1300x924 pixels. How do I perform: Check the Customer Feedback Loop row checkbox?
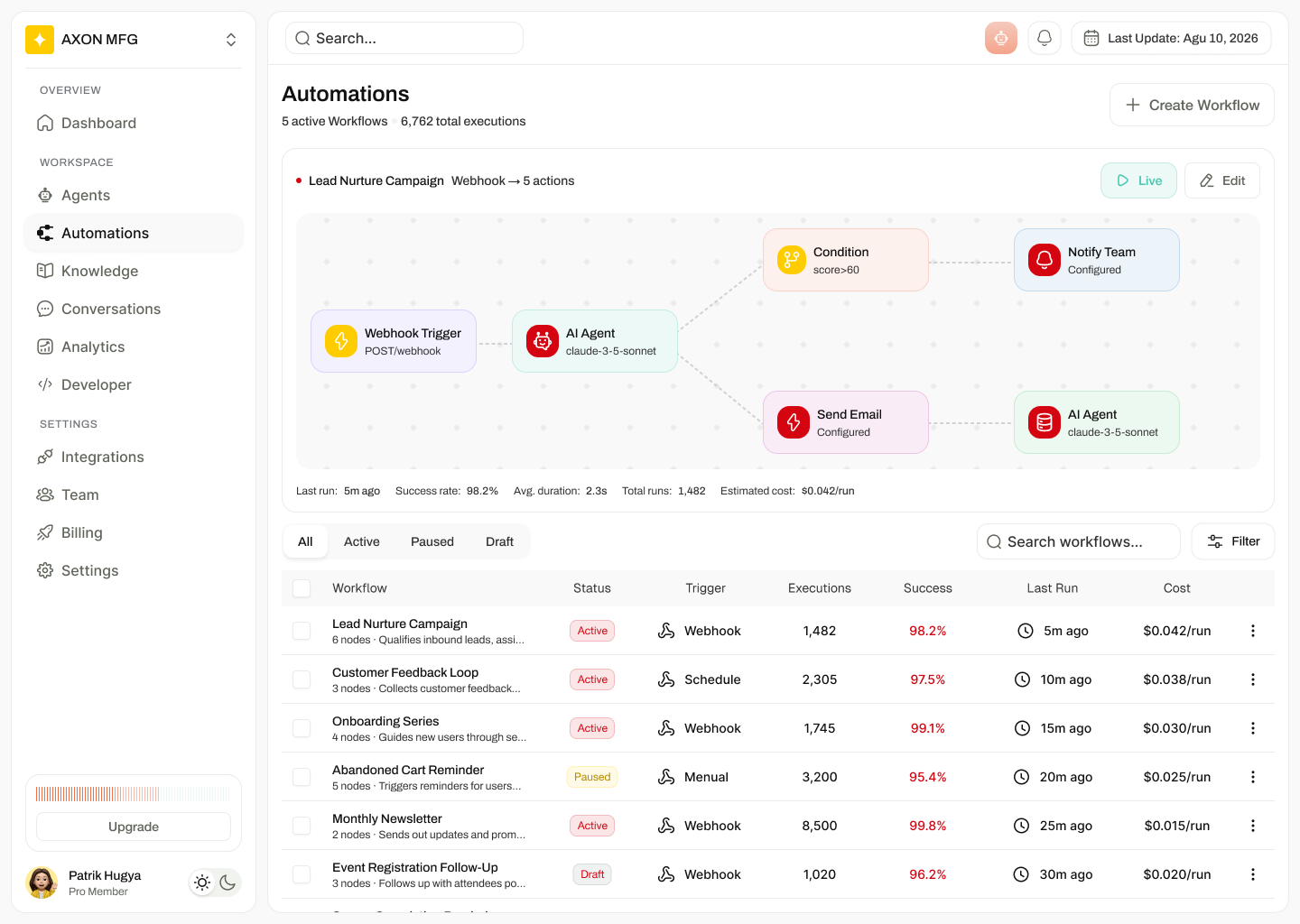click(x=302, y=679)
